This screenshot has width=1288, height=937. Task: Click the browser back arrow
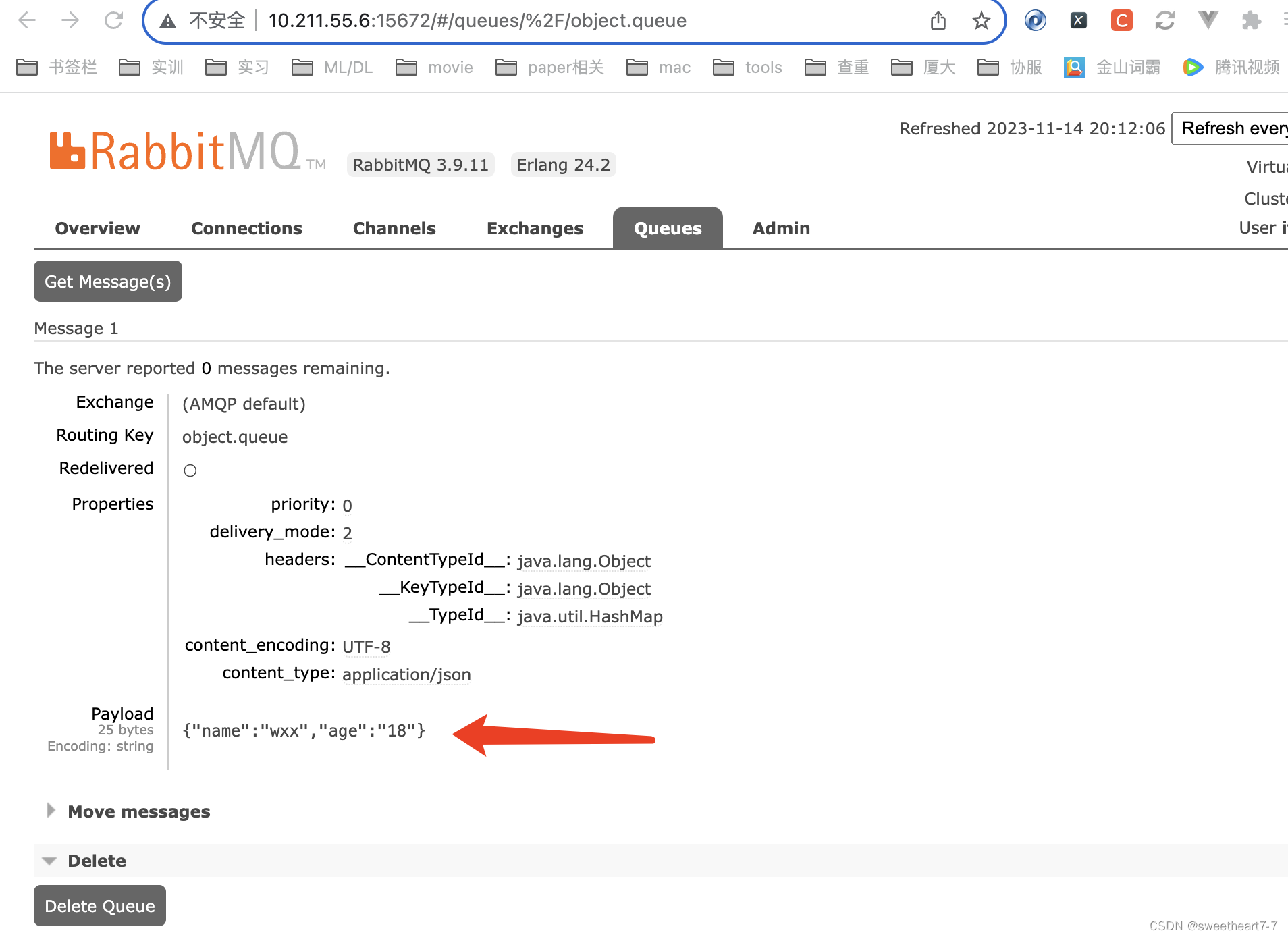coord(27,20)
